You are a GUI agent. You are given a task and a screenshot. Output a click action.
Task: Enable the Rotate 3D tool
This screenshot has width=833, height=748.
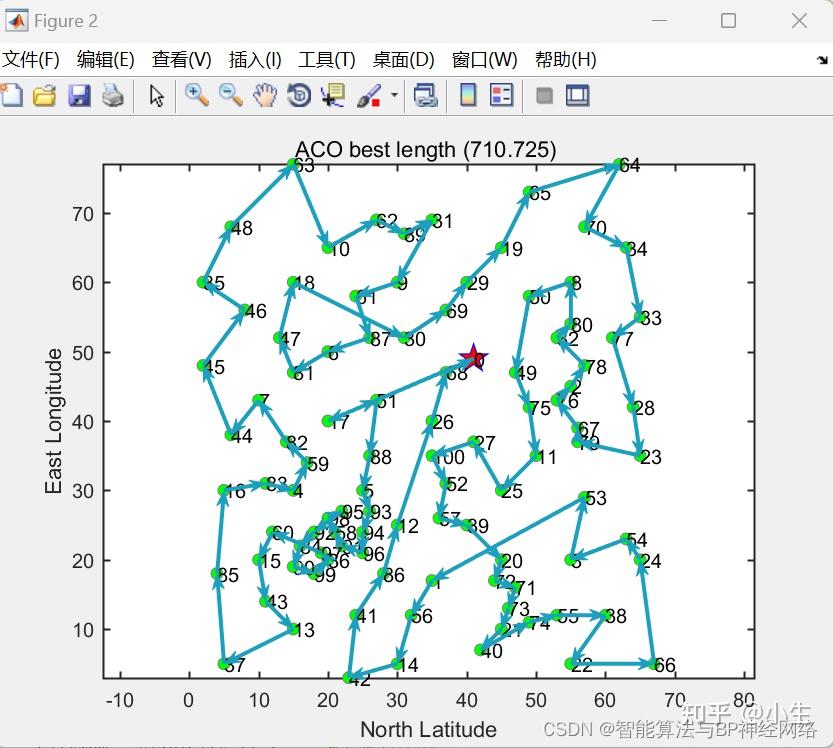coord(295,96)
